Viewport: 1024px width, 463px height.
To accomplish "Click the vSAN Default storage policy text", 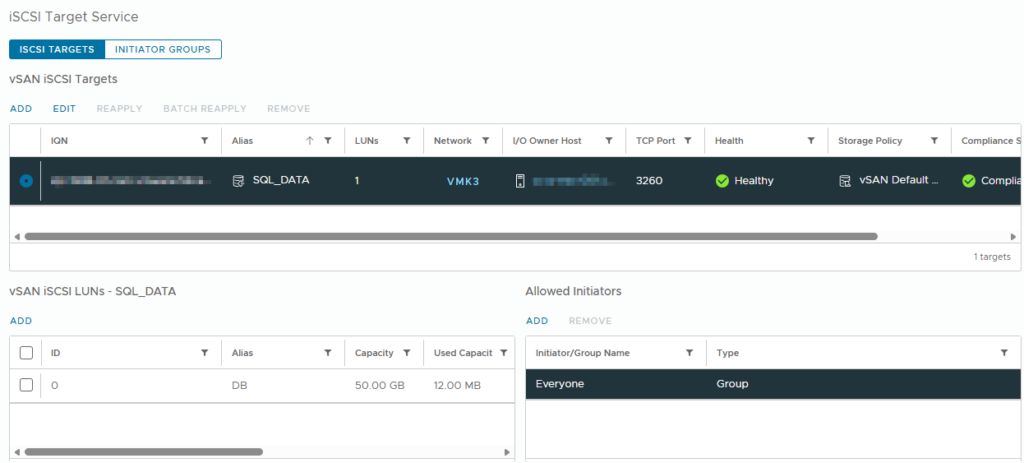I will (x=899, y=181).
